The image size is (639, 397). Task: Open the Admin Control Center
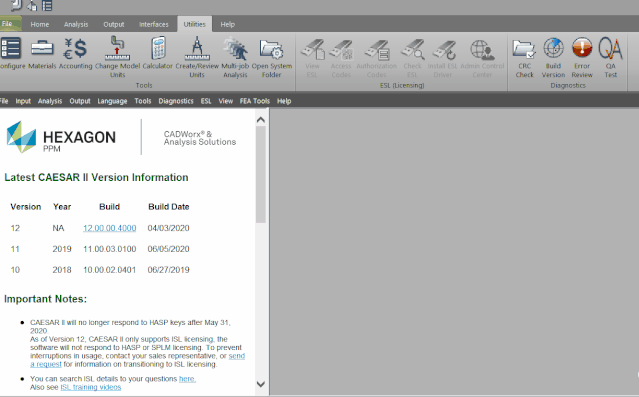[482, 58]
